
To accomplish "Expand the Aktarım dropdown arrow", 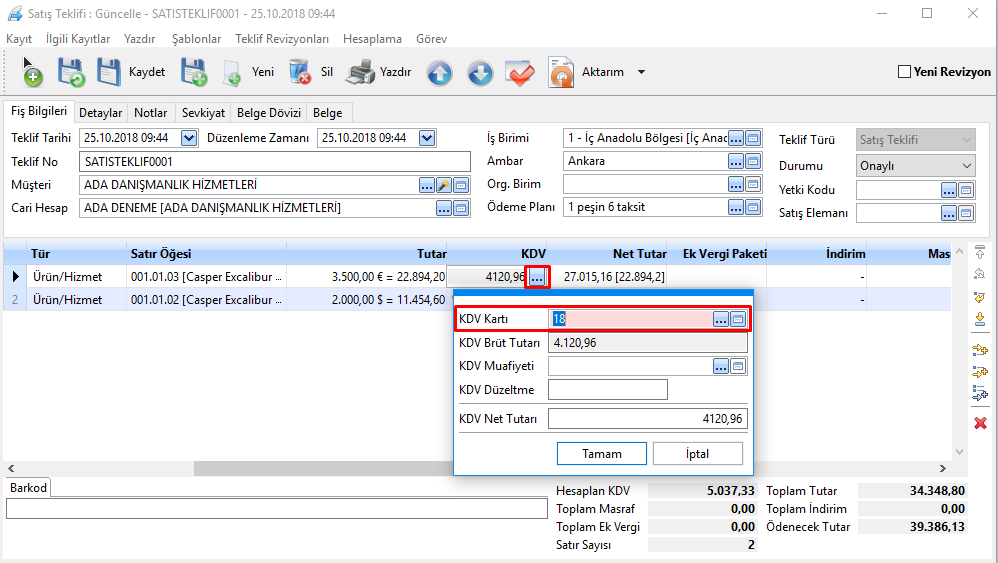I will (x=641, y=72).
